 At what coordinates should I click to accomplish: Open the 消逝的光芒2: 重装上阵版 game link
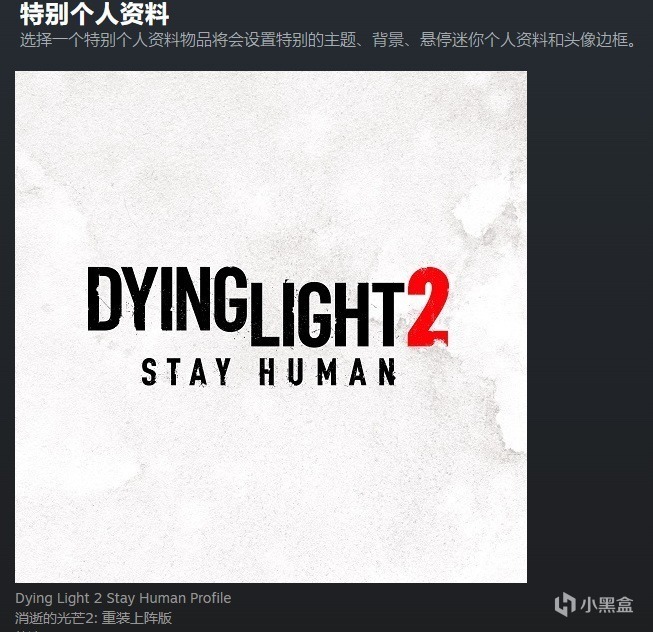coord(93,618)
